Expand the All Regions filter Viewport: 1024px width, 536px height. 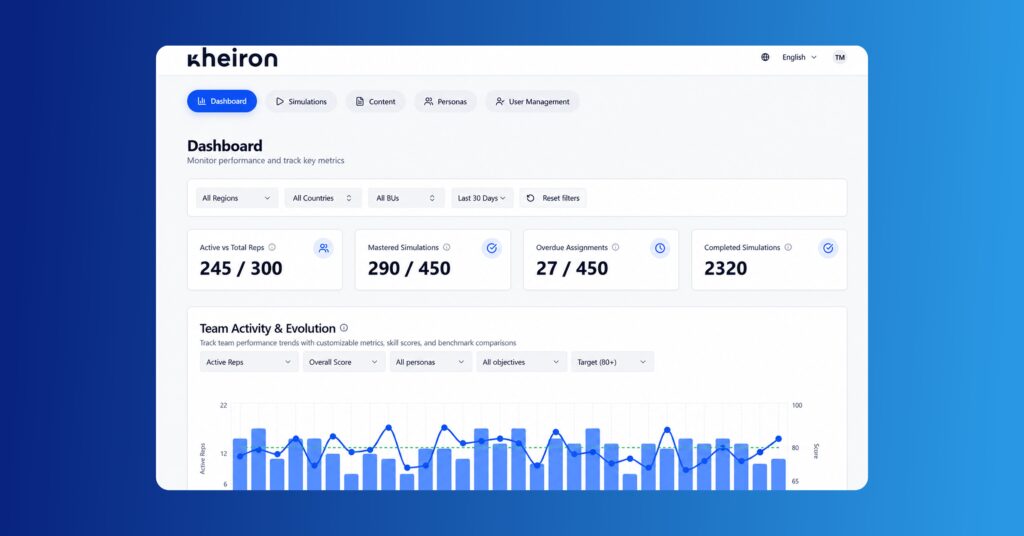tap(236, 198)
